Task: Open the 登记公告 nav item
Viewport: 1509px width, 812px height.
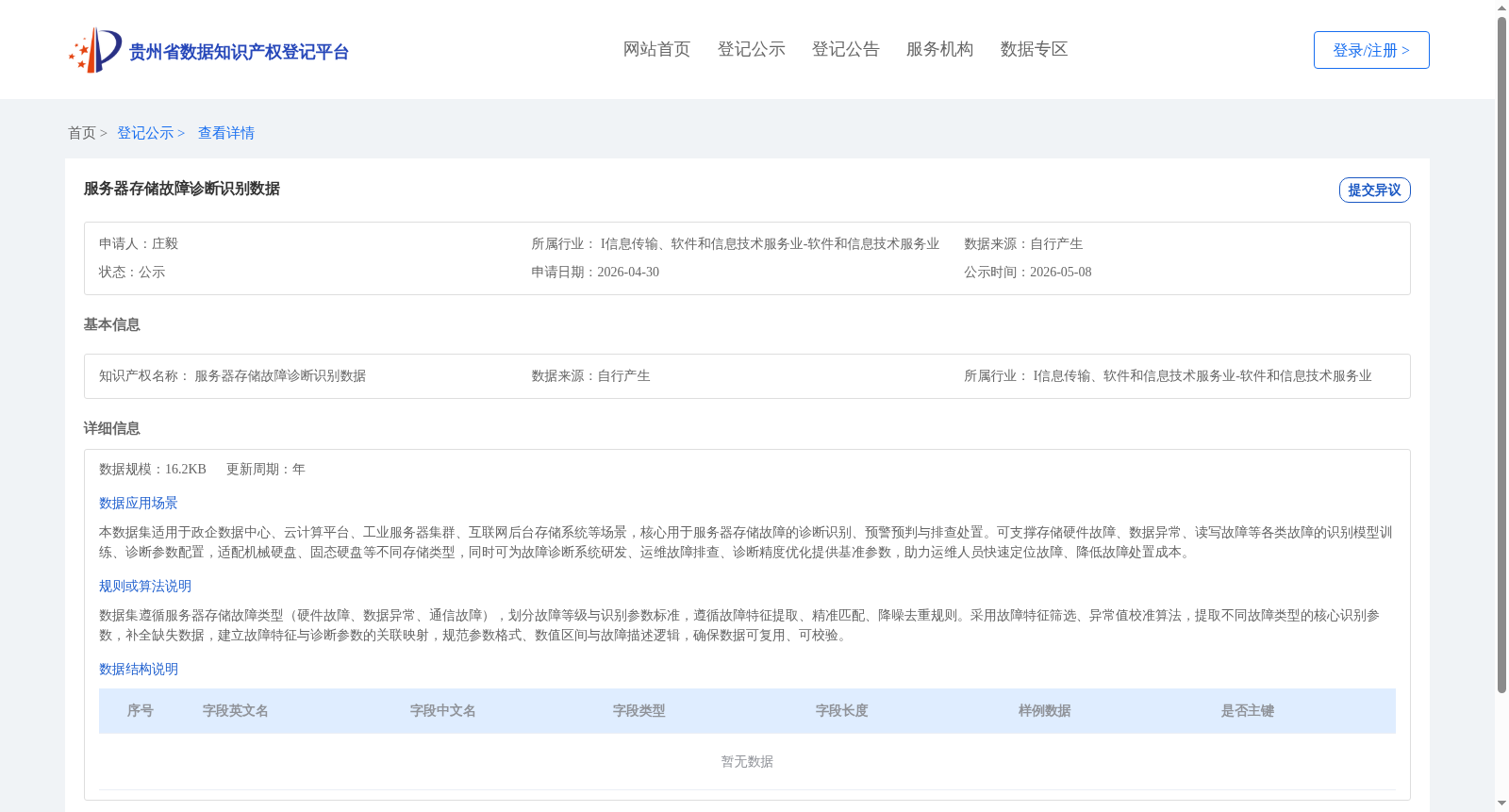Action: click(845, 49)
